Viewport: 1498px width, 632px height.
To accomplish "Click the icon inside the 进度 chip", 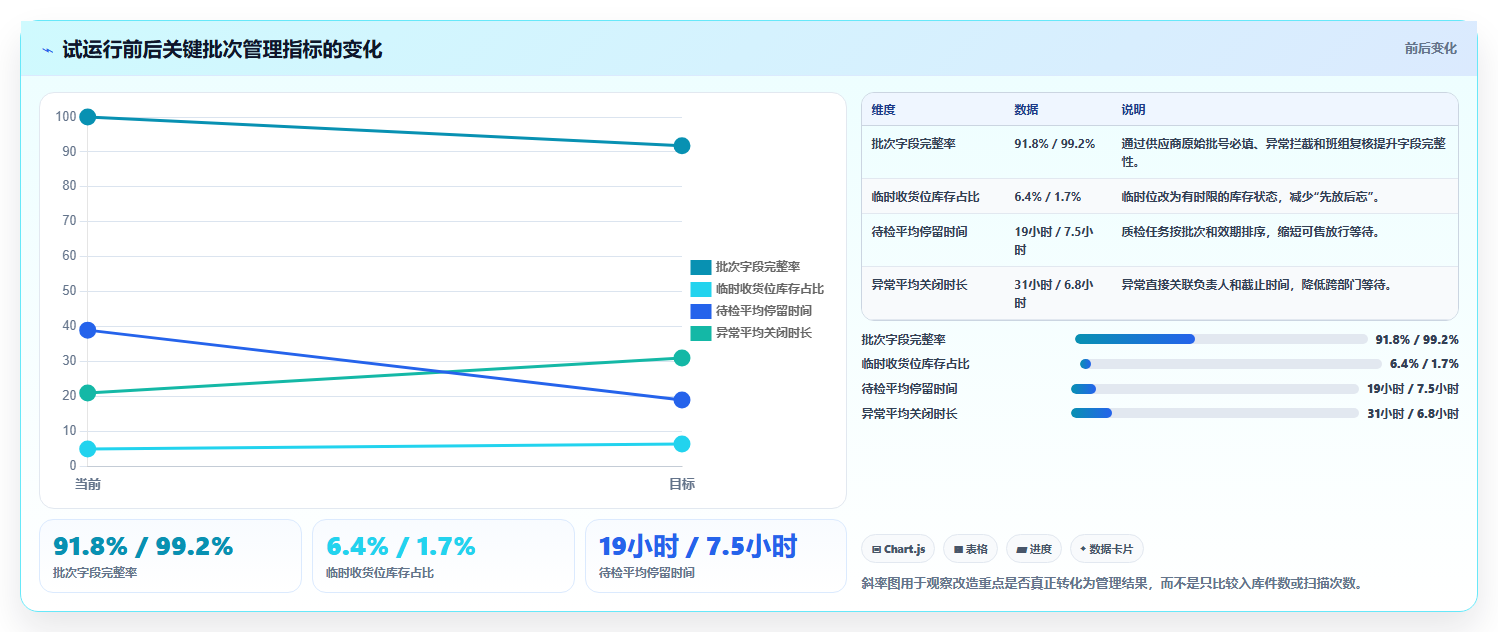I will pos(1021,549).
